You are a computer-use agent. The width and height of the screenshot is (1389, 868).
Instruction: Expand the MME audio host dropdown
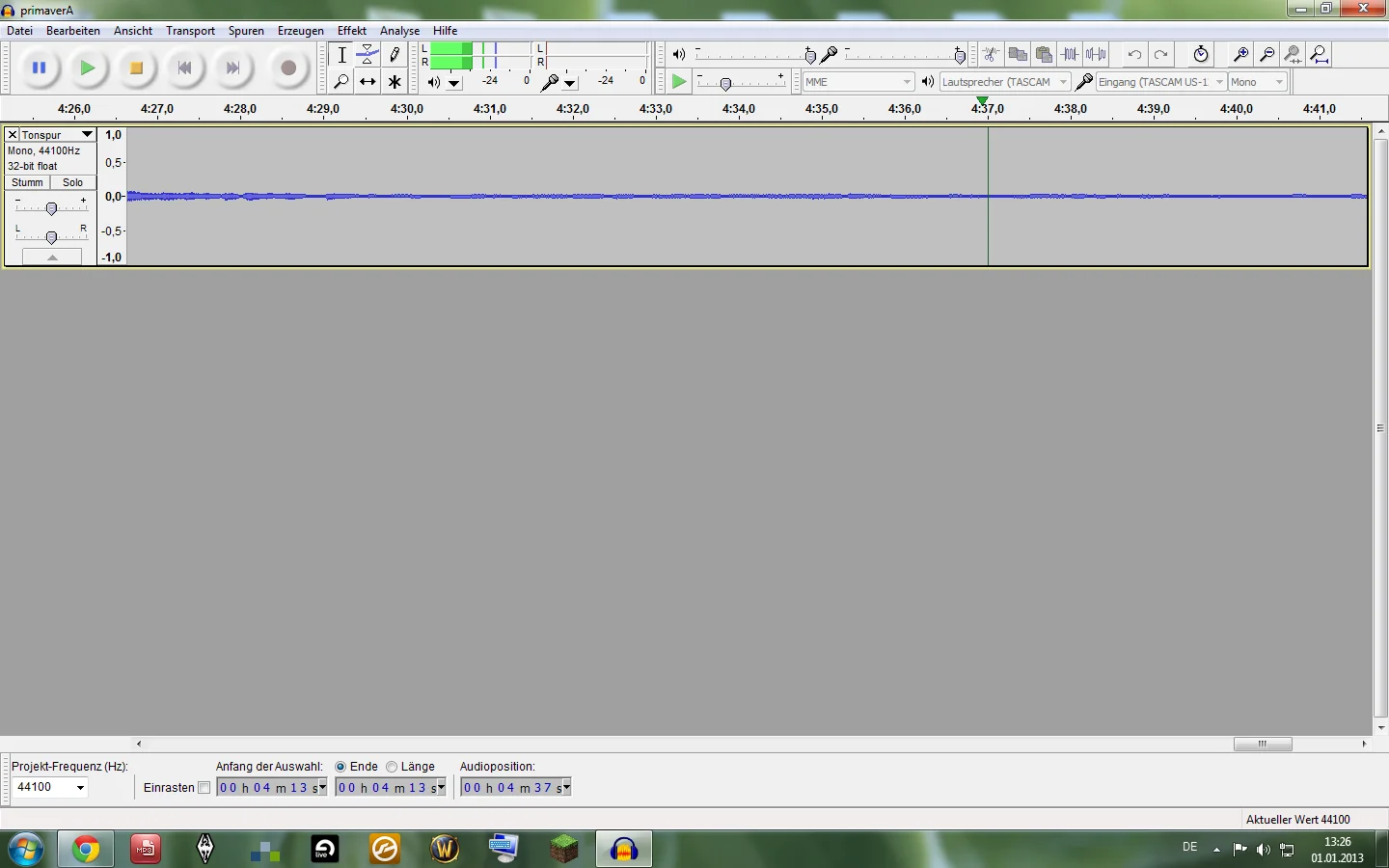tap(907, 82)
